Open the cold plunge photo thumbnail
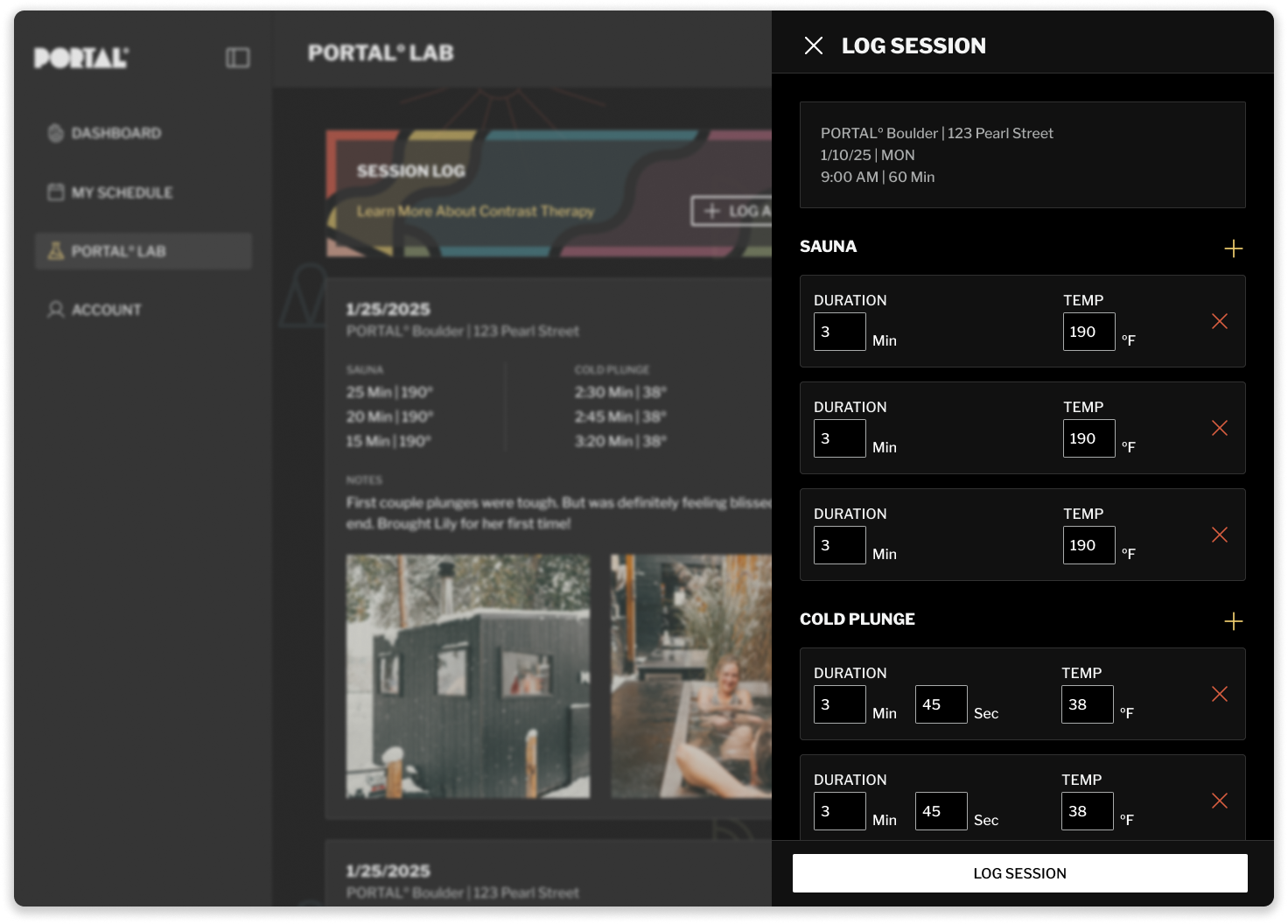1288x924 pixels. click(691, 675)
